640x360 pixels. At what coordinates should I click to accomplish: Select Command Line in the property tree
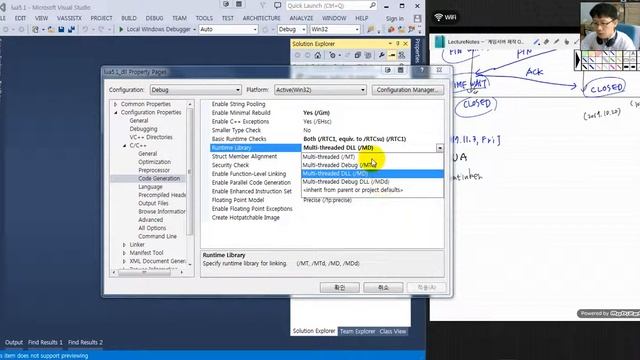[x=157, y=236]
